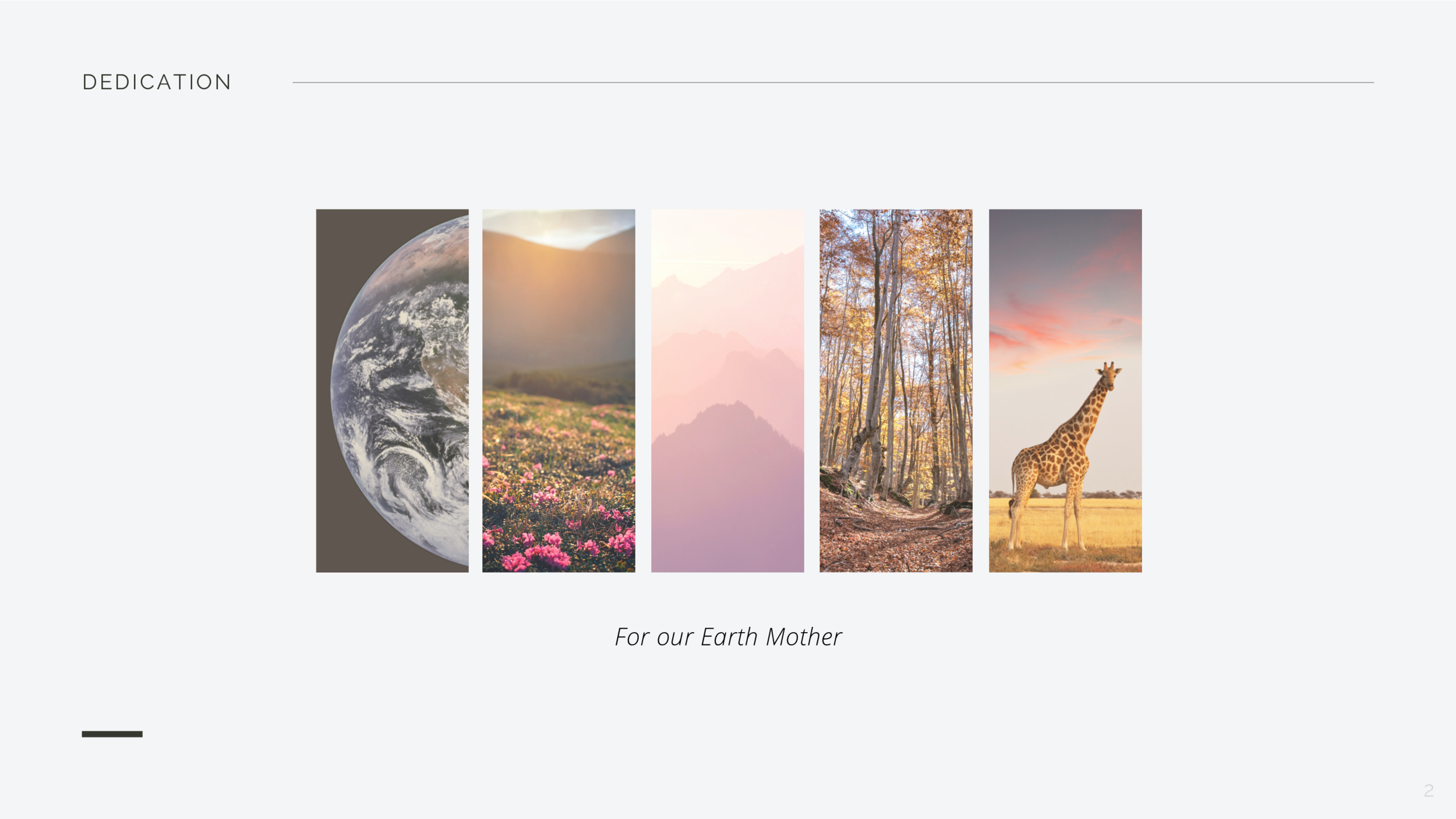This screenshot has width=1456, height=819.
Task: Select the giraffe savanna photo
Action: click(1065, 391)
